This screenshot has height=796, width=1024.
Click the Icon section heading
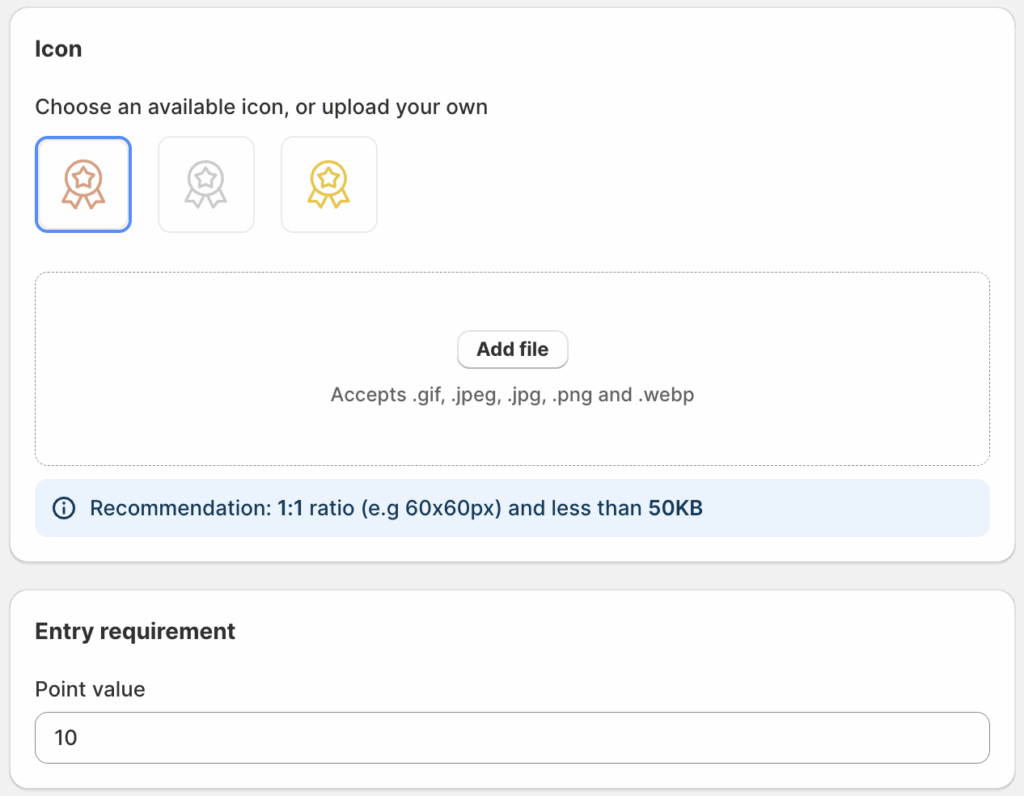pyautogui.click(x=58, y=49)
